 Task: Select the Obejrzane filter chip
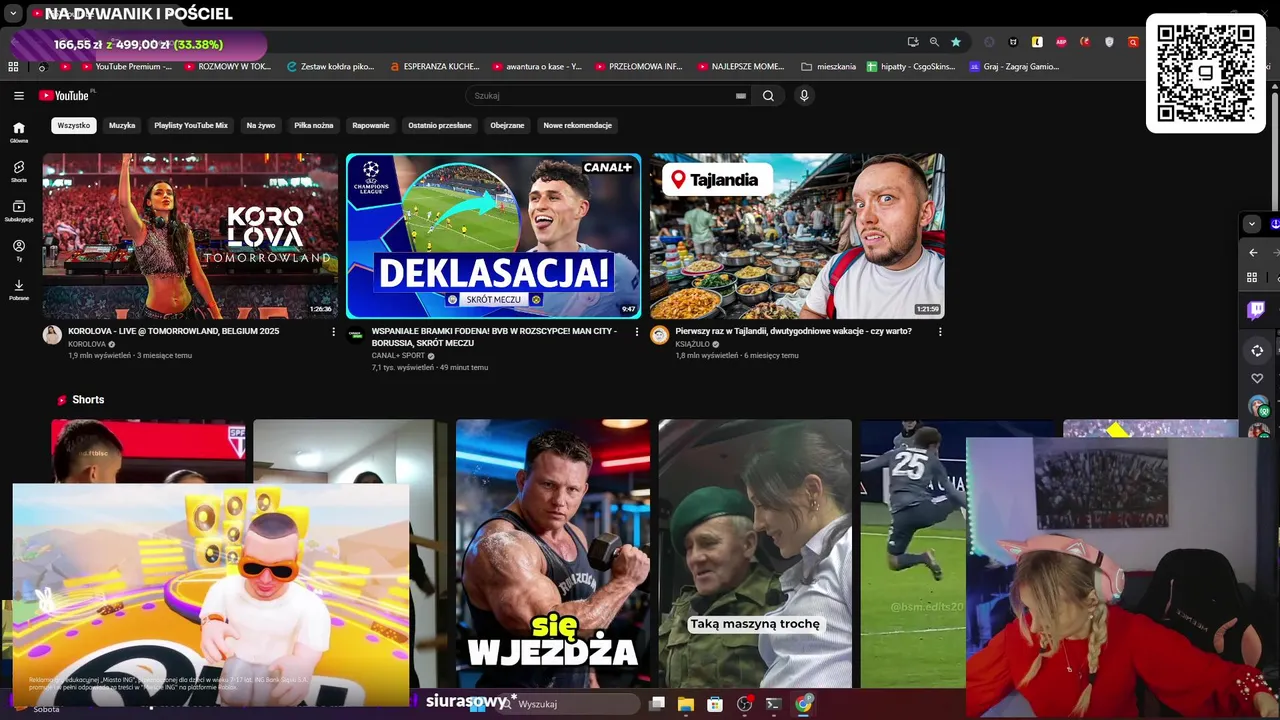coord(507,126)
